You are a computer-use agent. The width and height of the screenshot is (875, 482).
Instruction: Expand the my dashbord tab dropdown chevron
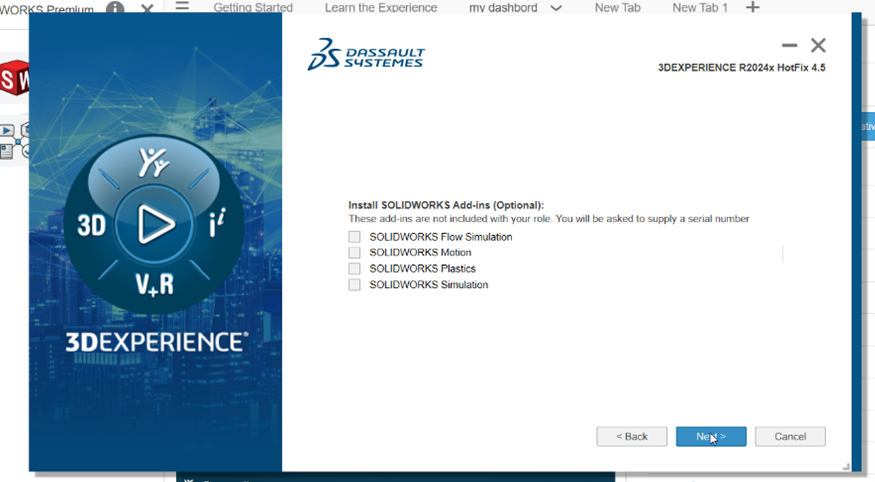pos(557,8)
